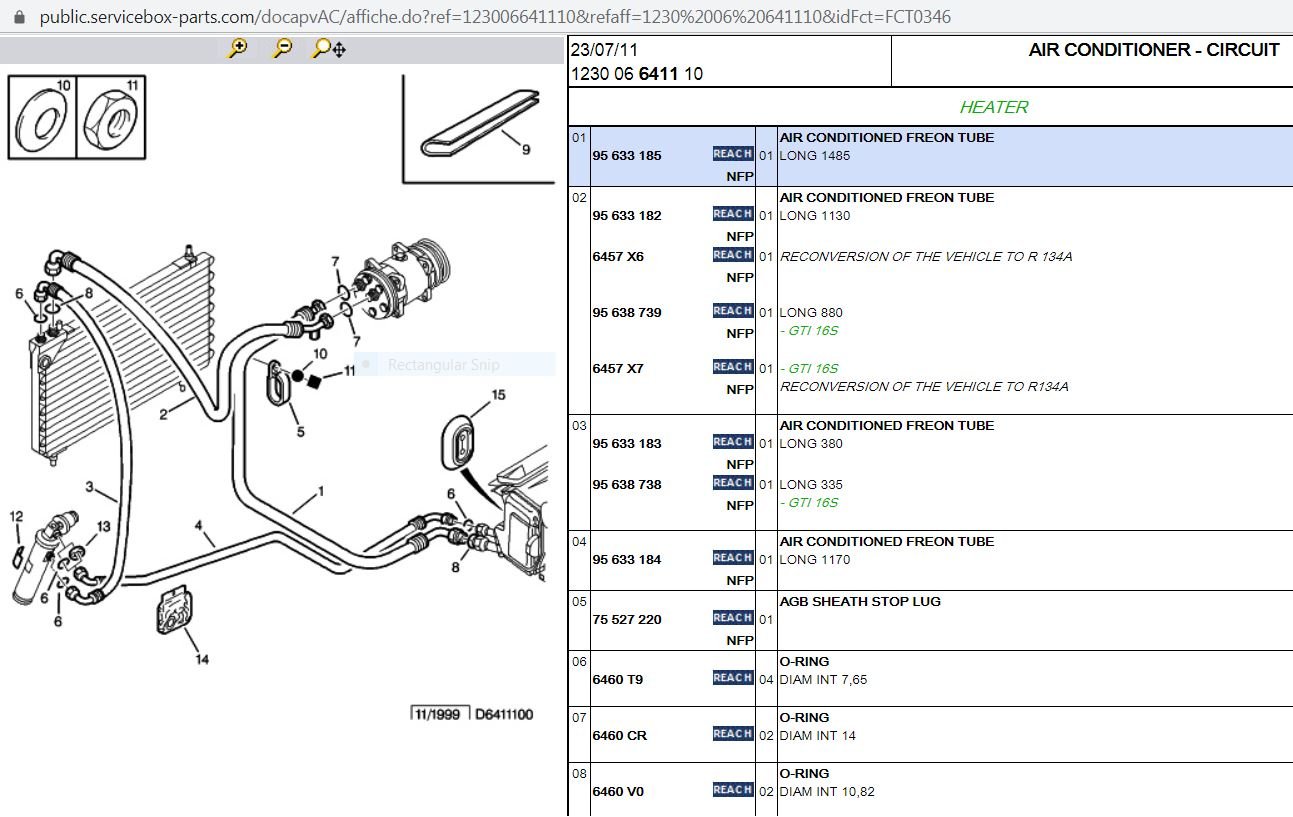Viewport: 1293px width, 817px height.
Task: Click the zoom out magnifier icon
Action: pos(283,48)
